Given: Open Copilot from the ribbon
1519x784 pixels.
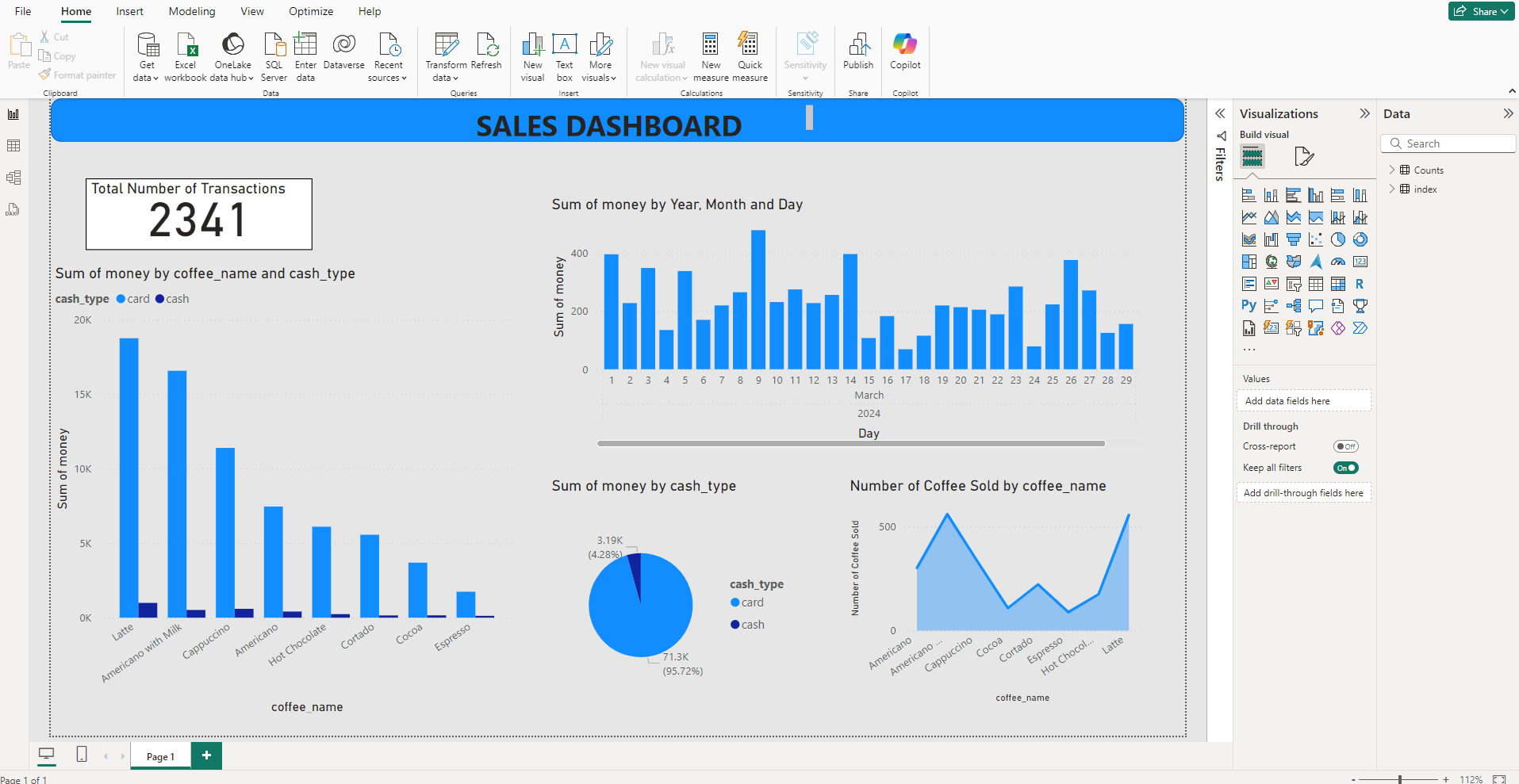Looking at the screenshot, I should click(x=905, y=52).
